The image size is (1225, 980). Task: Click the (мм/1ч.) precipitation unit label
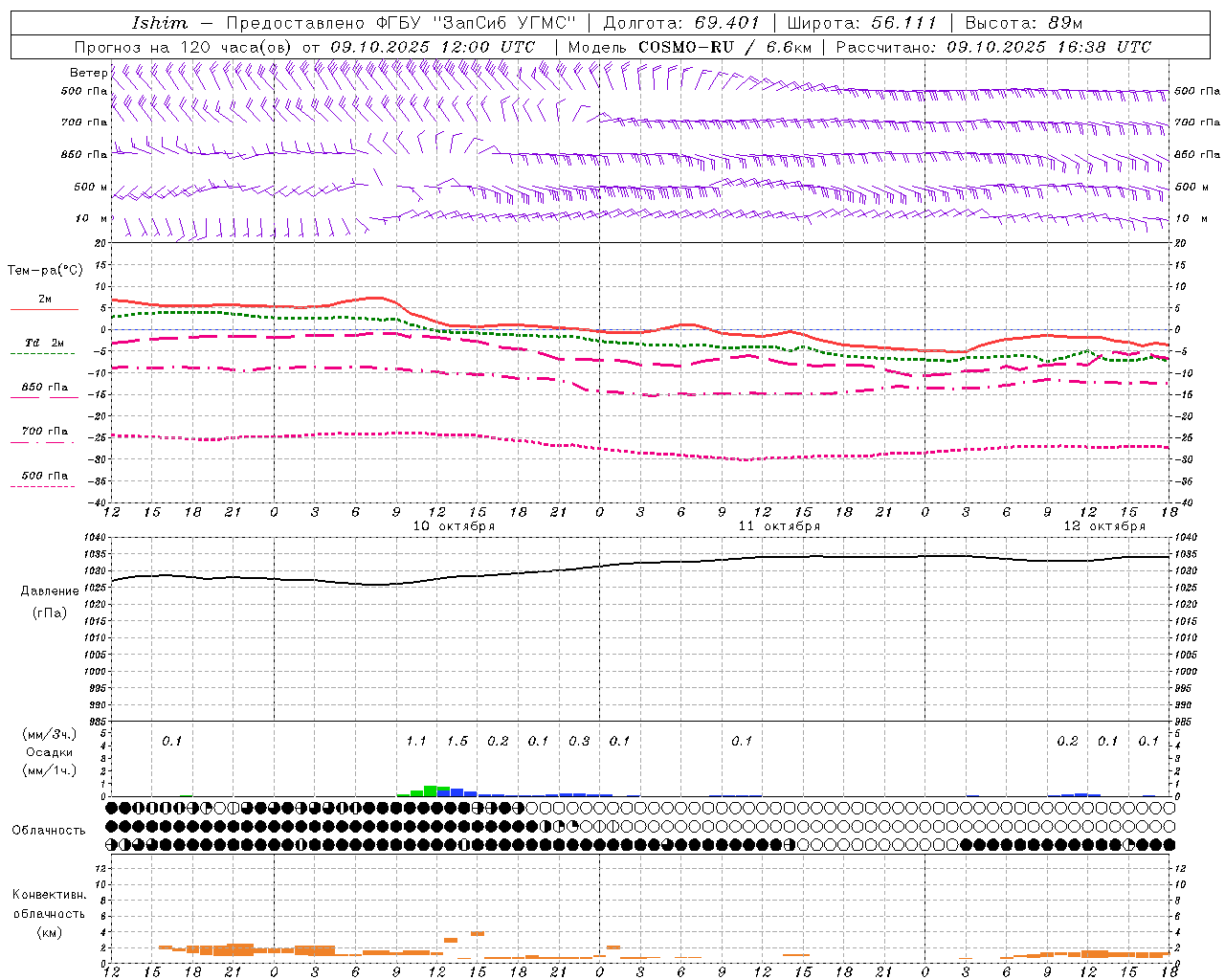pyautogui.click(x=50, y=770)
